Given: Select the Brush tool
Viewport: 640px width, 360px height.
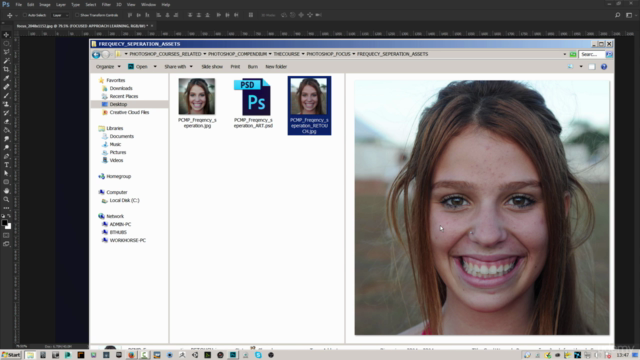Looking at the screenshot, I should pos(6,96).
